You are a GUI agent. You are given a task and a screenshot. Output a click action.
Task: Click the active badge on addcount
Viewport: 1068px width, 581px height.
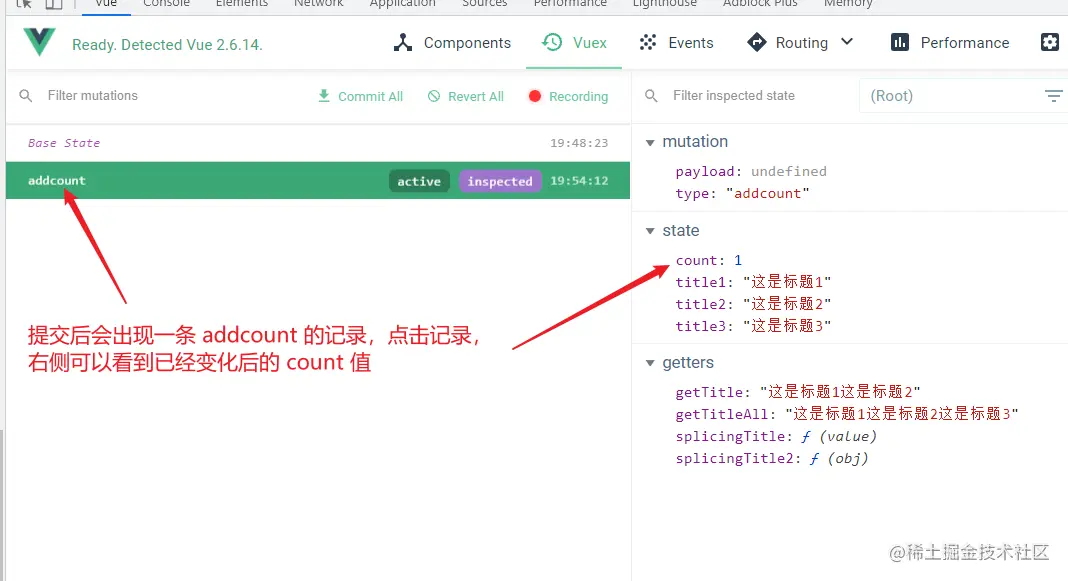coord(419,181)
